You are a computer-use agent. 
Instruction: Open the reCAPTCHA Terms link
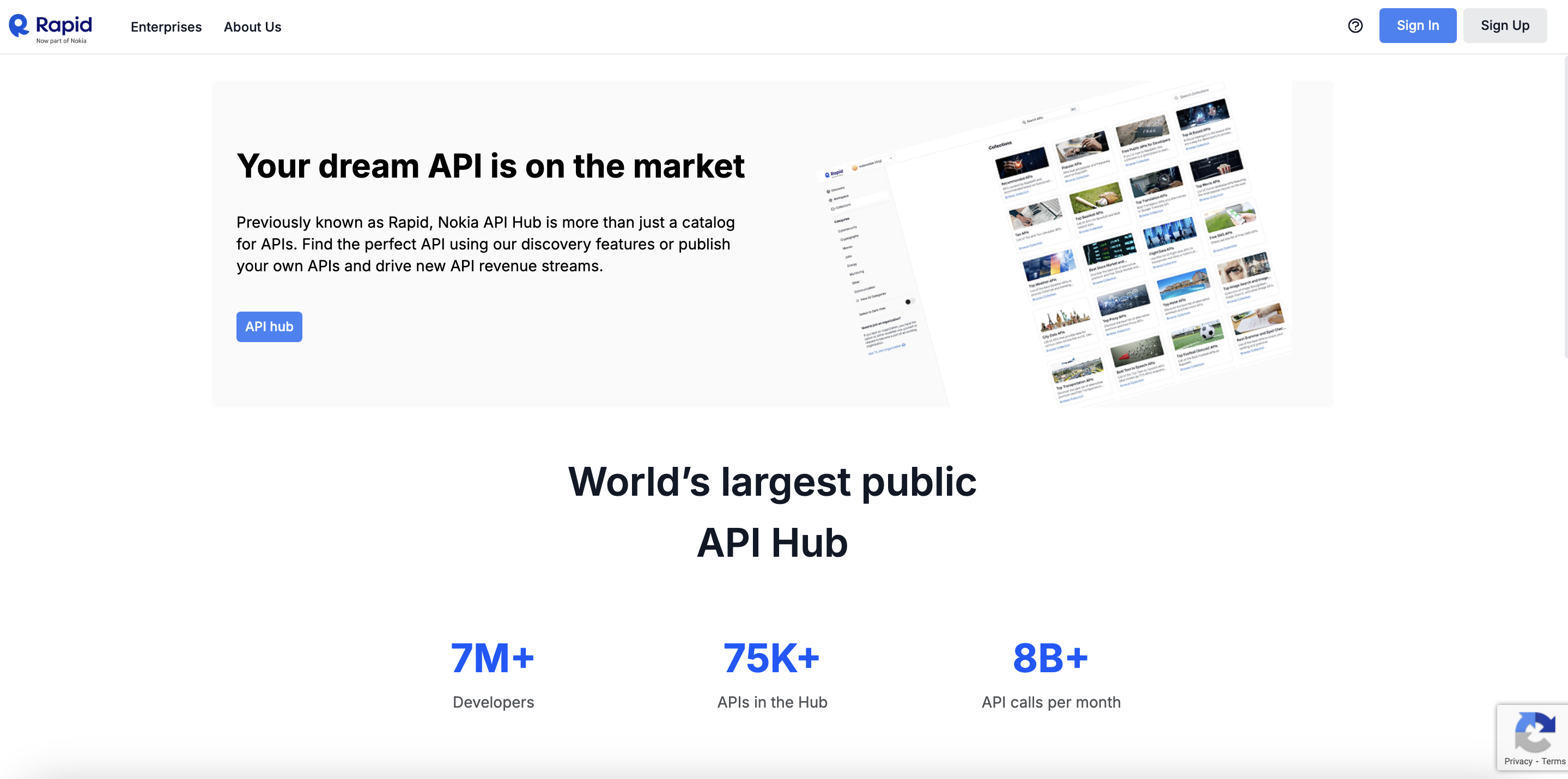(1553, 762)
